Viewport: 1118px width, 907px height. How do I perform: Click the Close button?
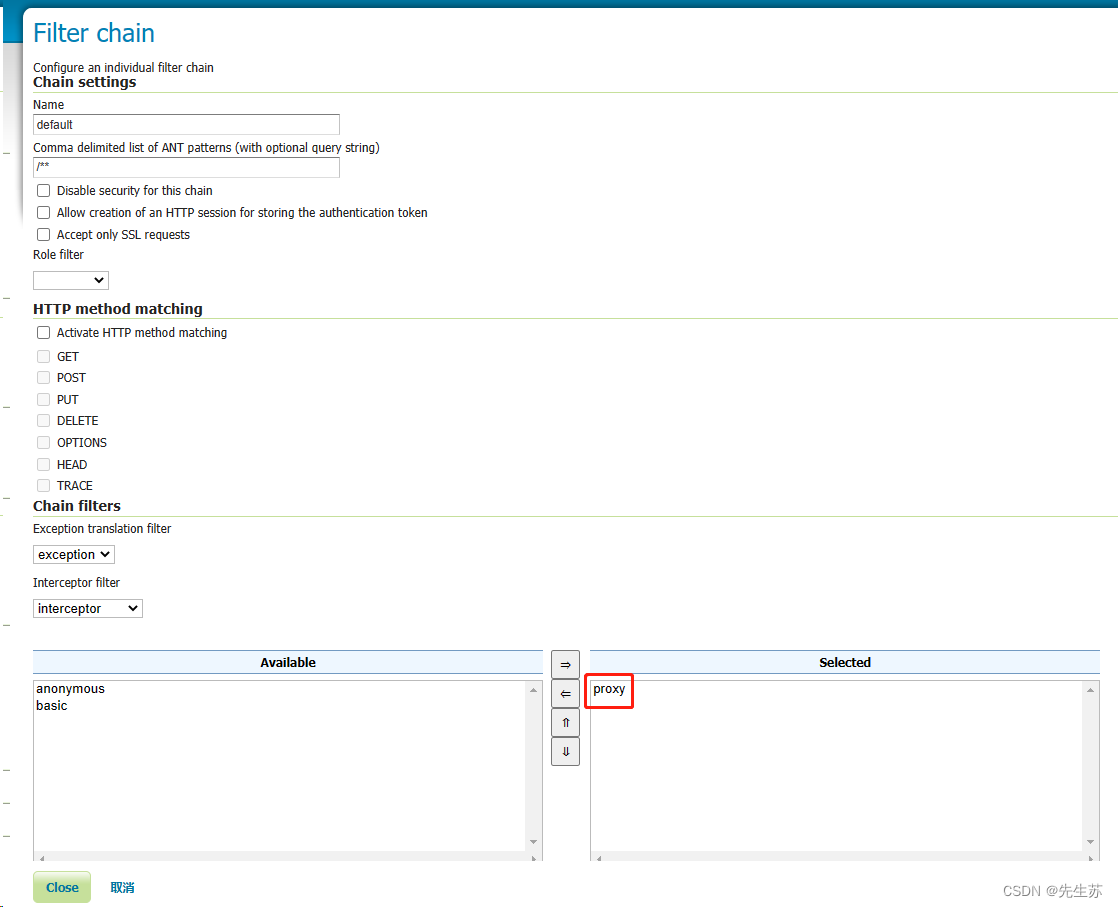(61, 887)
